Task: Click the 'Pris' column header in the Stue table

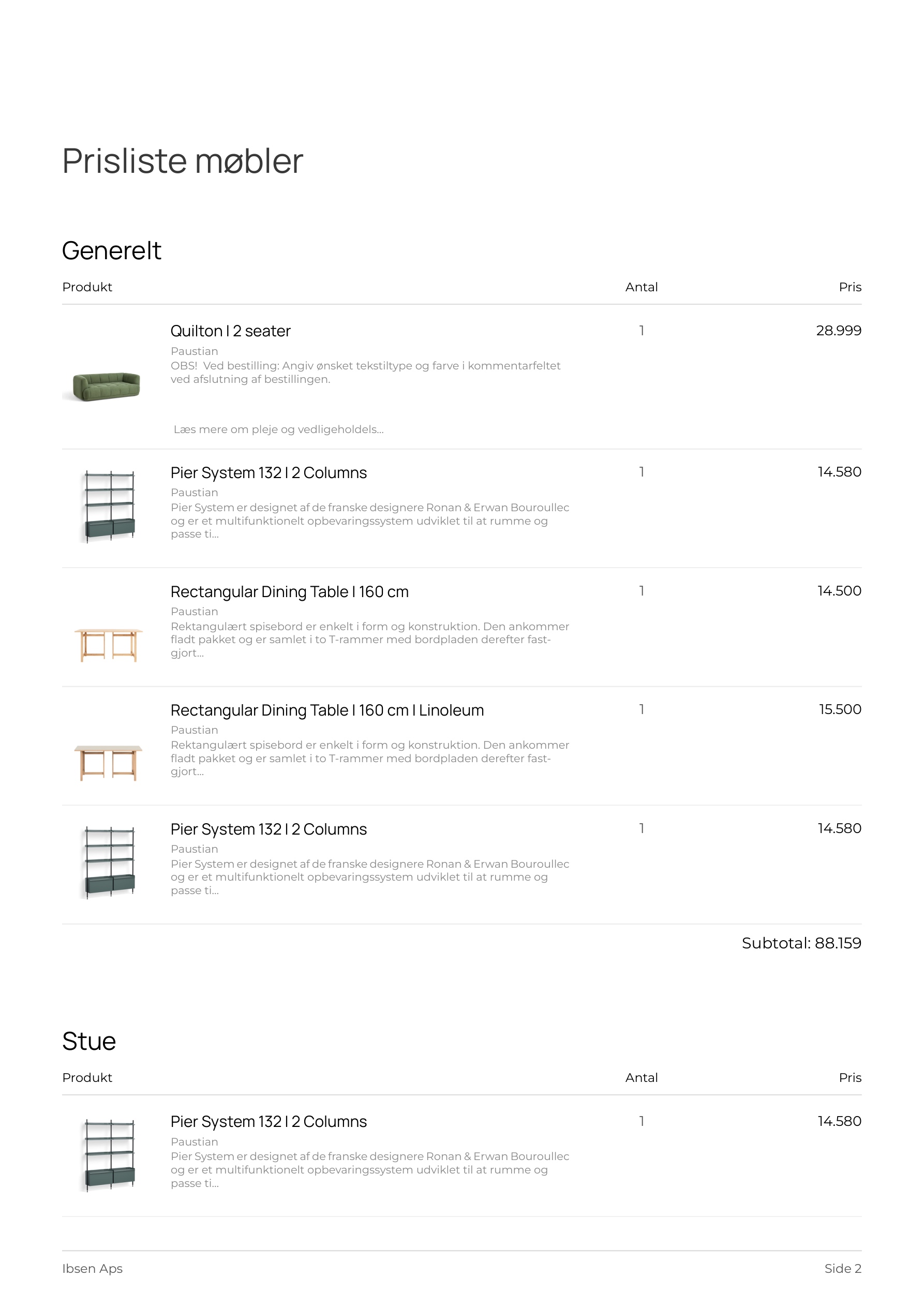Action: point(850,1078)
